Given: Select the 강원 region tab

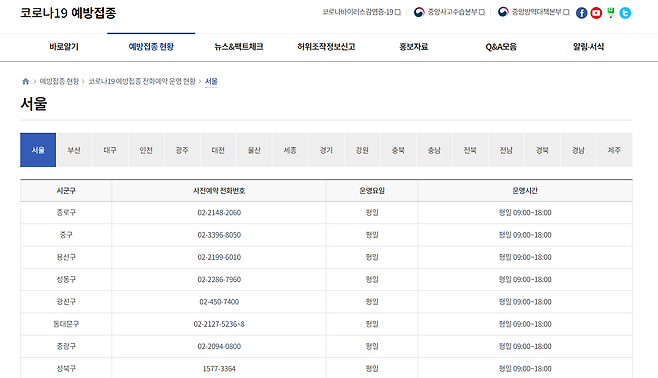Looking at the screenshot, I should [362, 150].
